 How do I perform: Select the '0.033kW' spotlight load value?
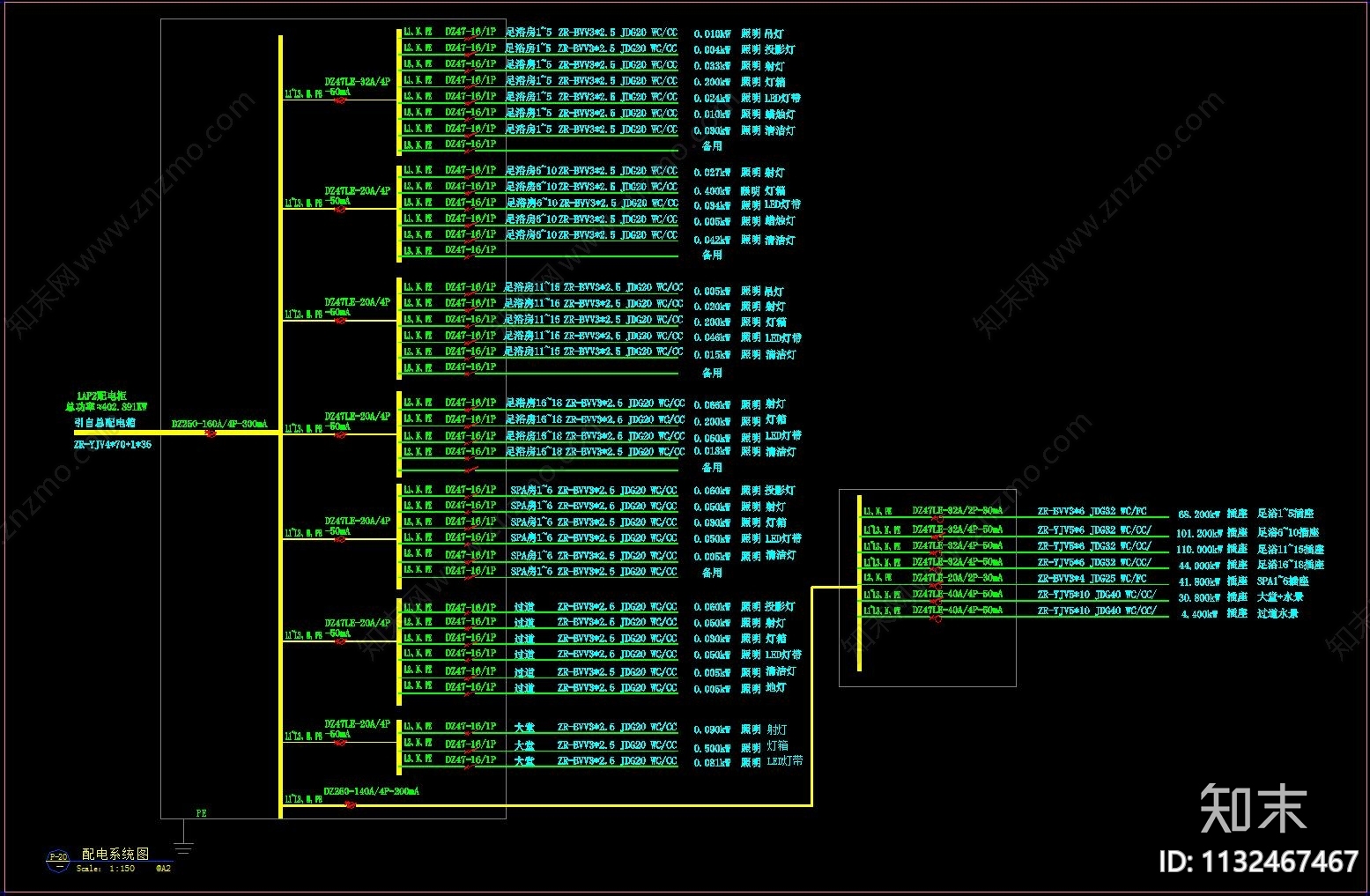pyautogui.click(x=712, y=67)
